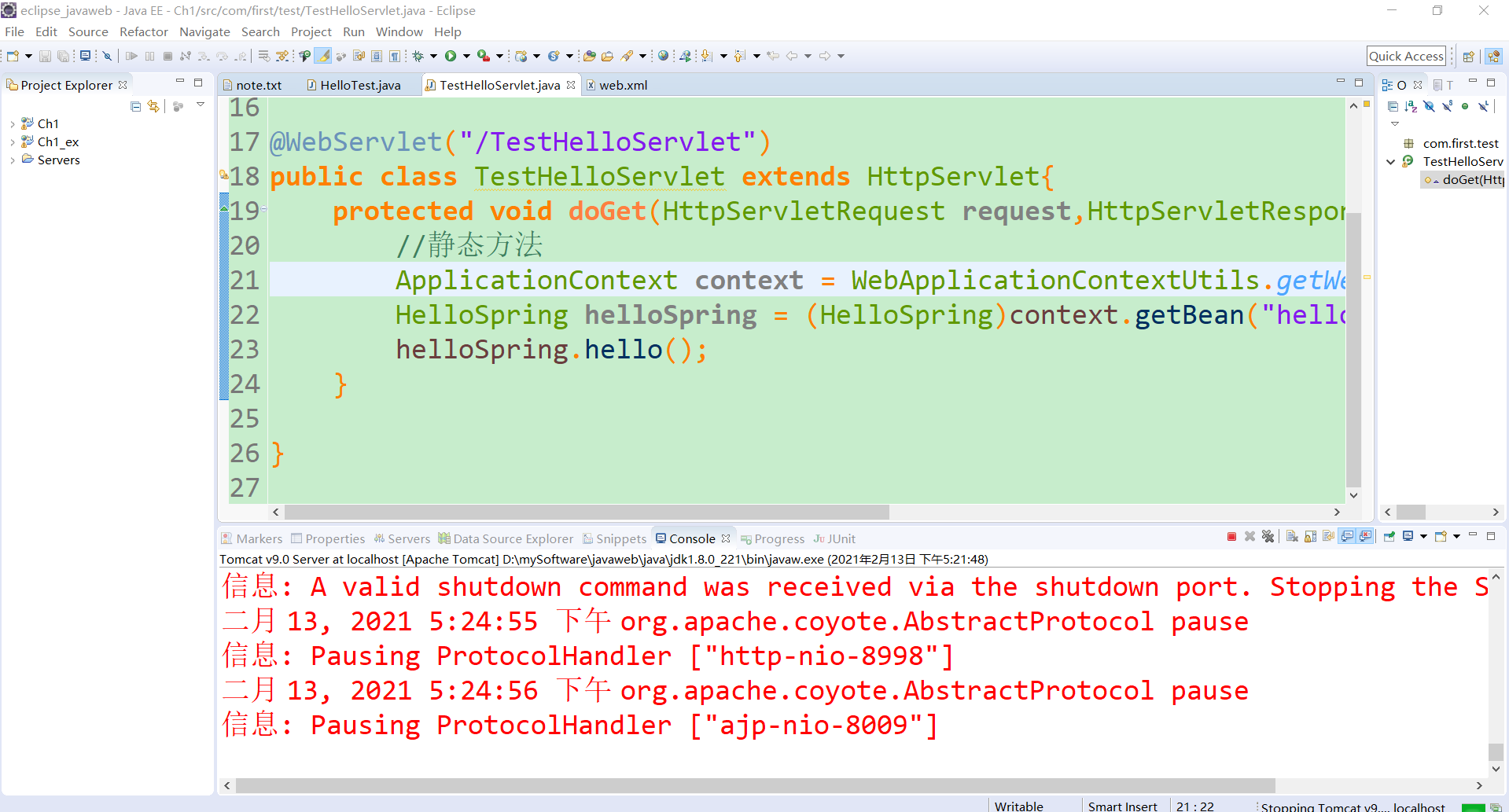Expand the Ch1_ex project
The width and height of the screenshot is (1509, 812).
(12, 141)
